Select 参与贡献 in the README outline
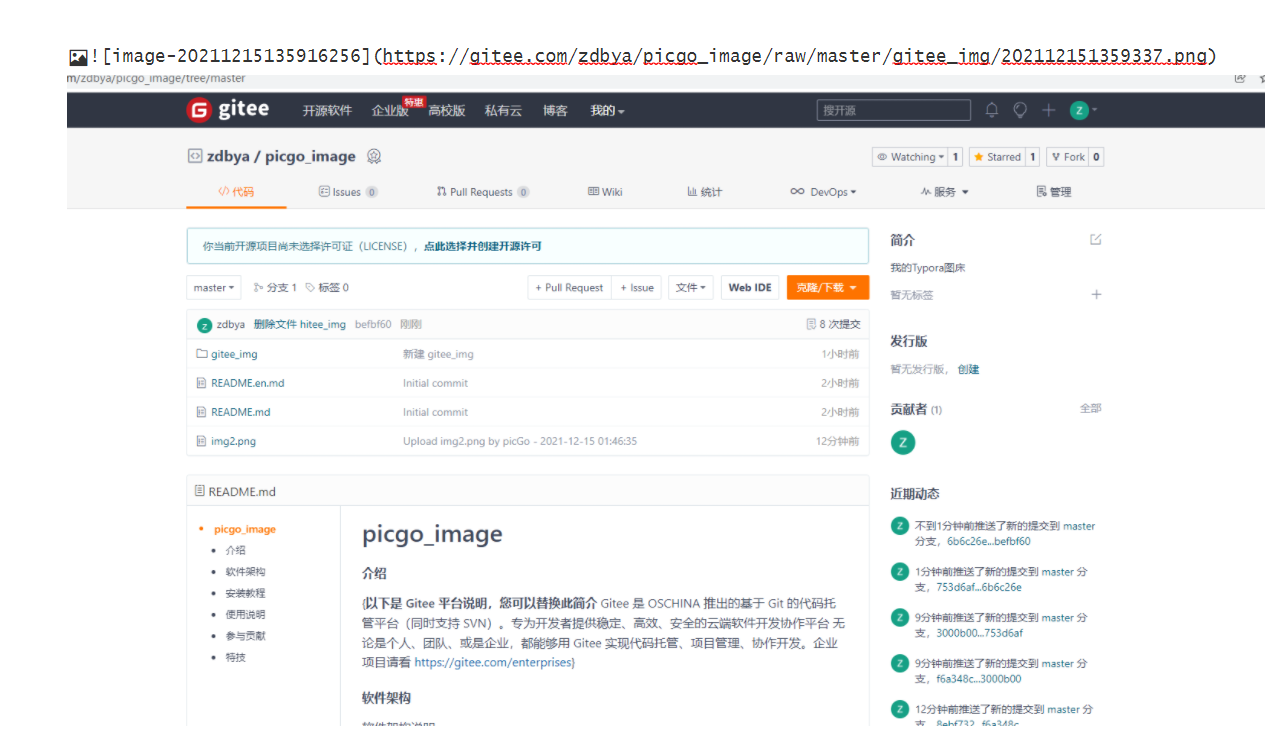 [x=245, y=636]
